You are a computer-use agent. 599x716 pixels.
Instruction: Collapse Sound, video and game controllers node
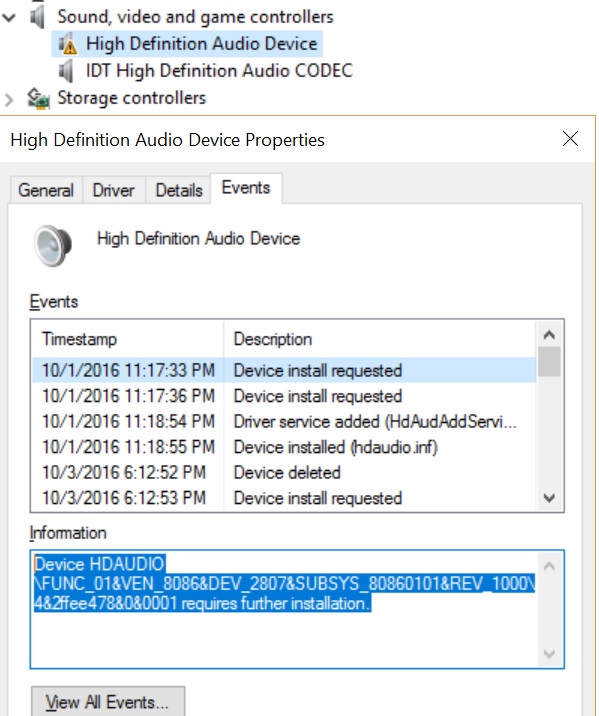[9, 18]
